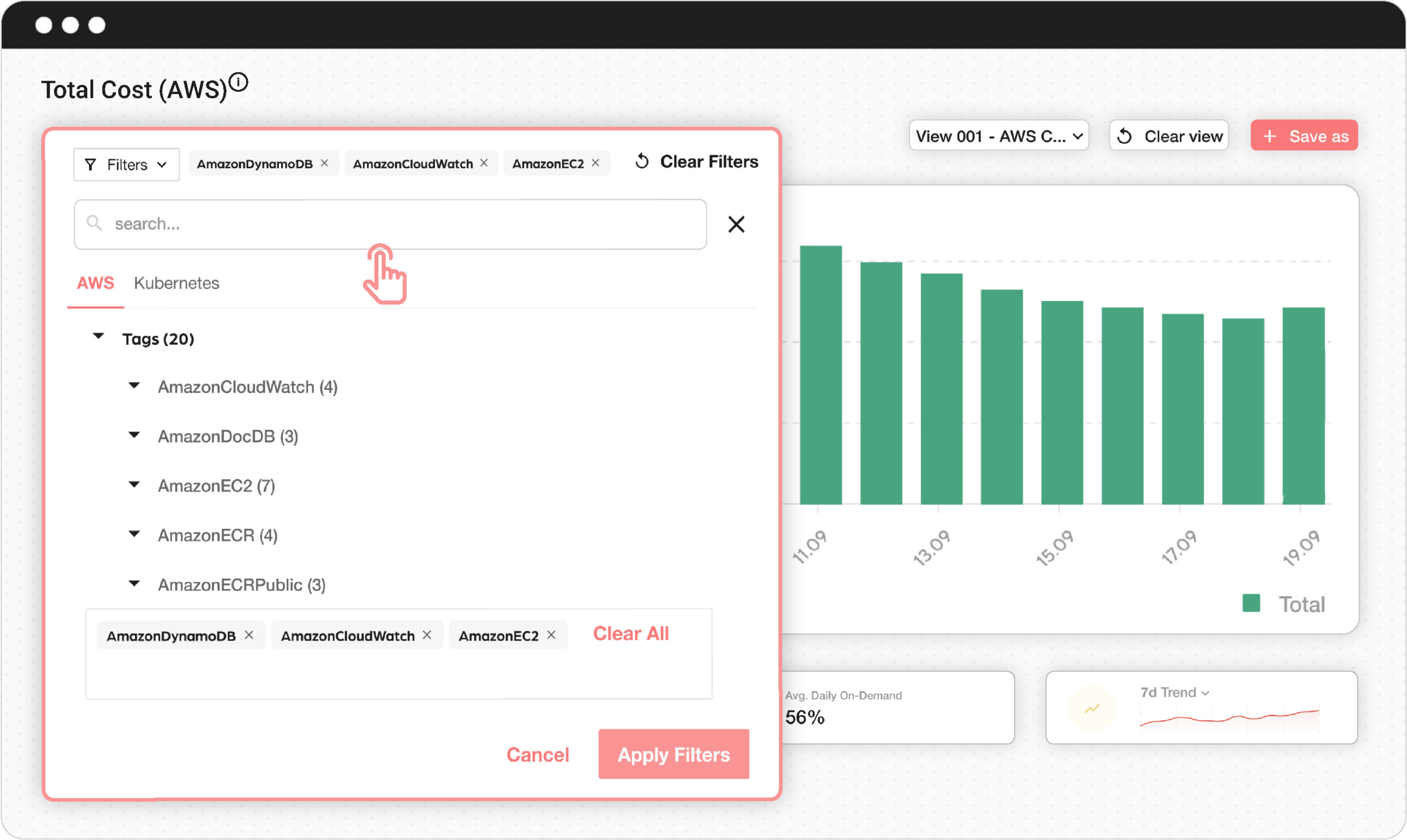Remove AmazonEC2 chip in selected tags box

(552, 635)
